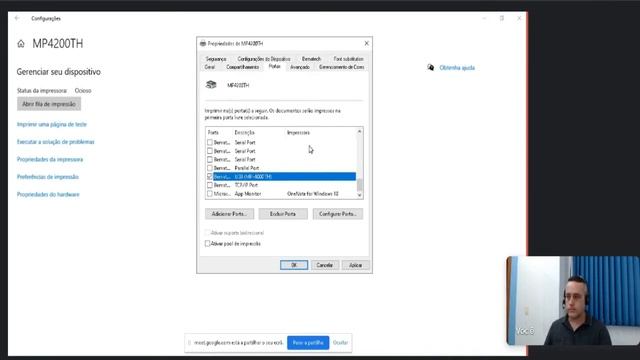Select the Portas tab
Screen dimensions: 640x360
(275, 66)
